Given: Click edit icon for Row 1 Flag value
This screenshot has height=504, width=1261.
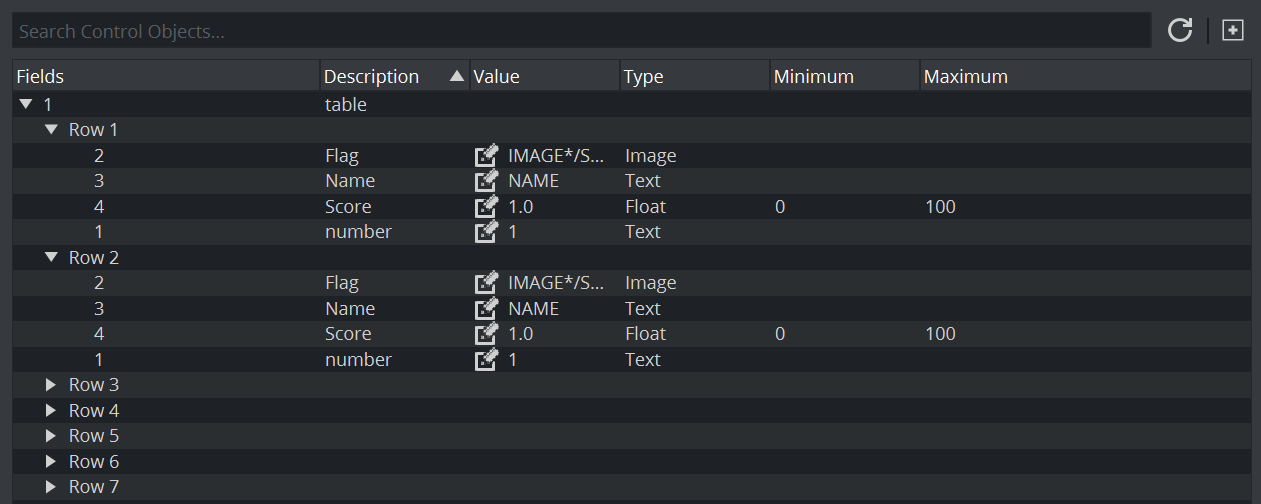Looking at the screenshot, I should tap(486, 156).
